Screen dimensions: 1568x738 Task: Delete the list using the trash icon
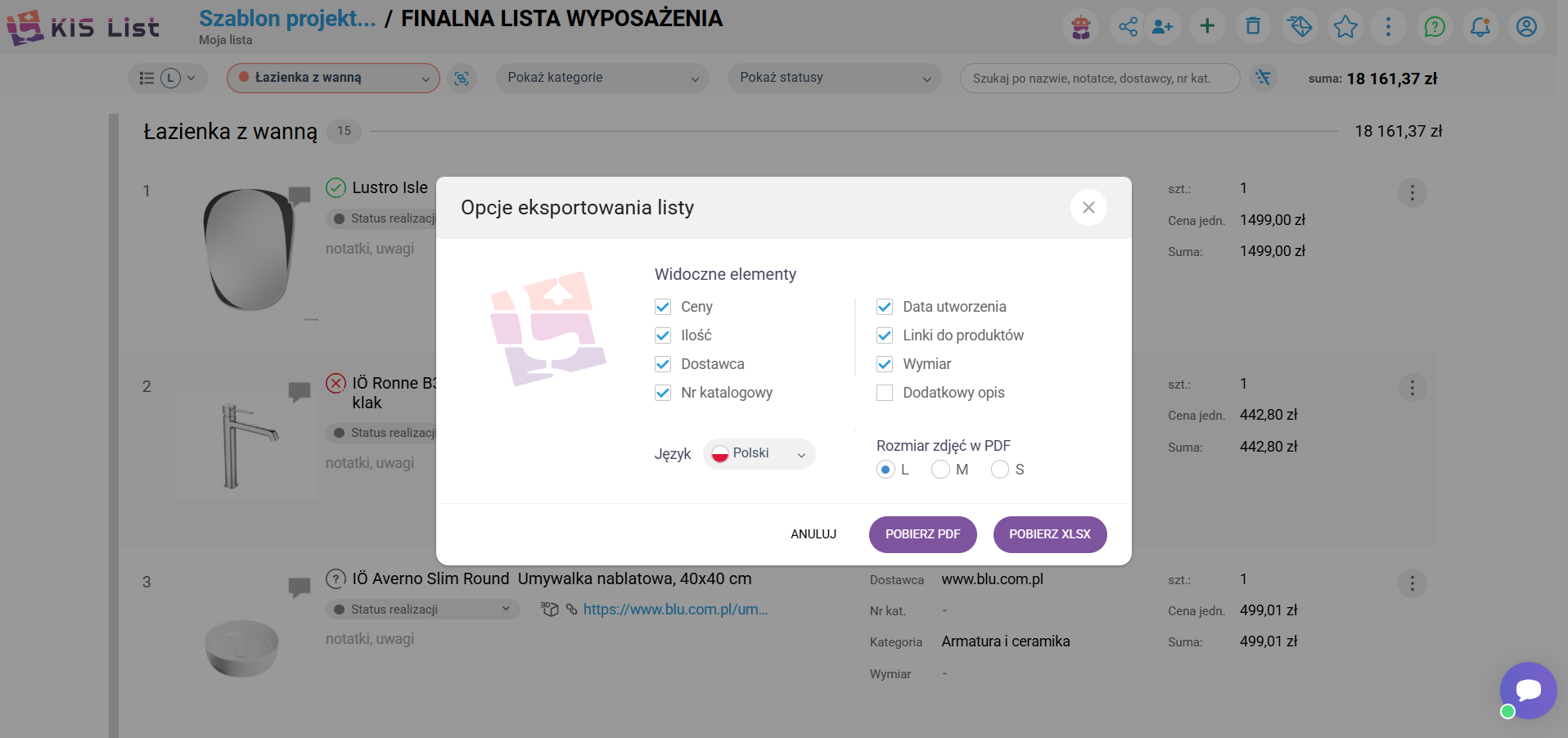click(1252, 26)
